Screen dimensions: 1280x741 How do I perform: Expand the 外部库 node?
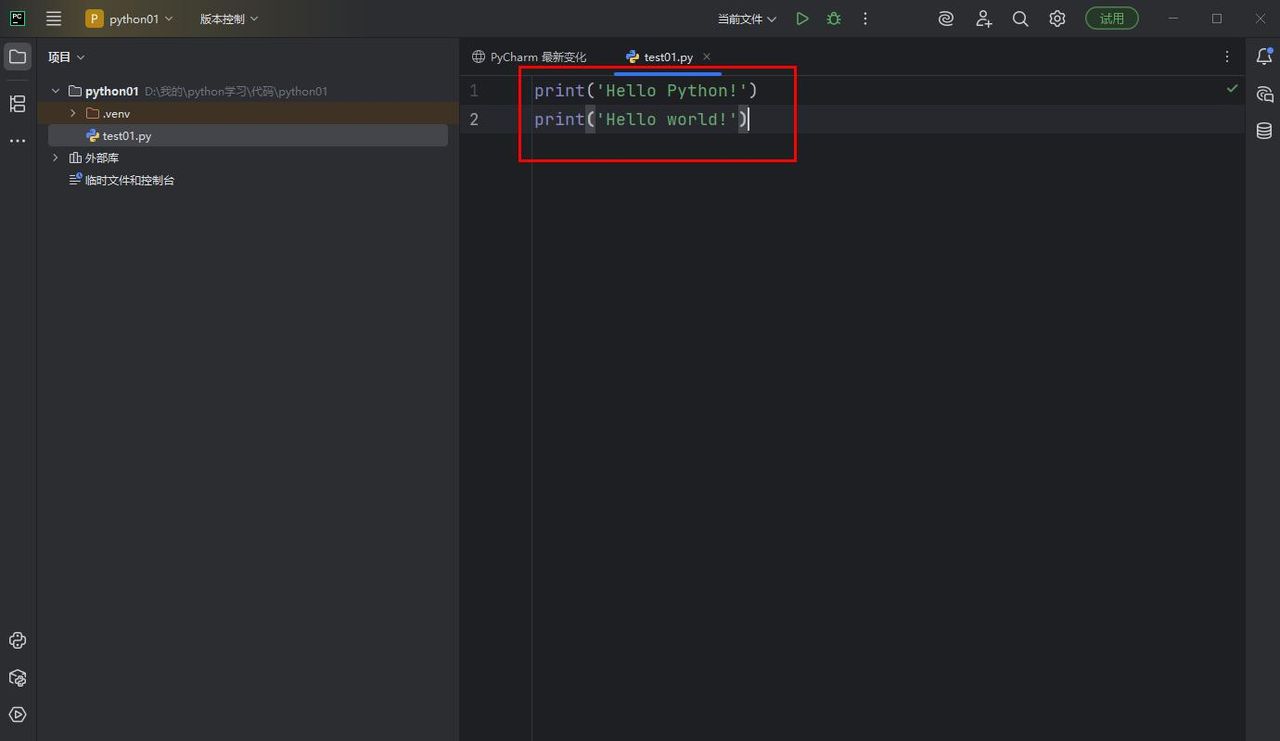tap(56, 158)
